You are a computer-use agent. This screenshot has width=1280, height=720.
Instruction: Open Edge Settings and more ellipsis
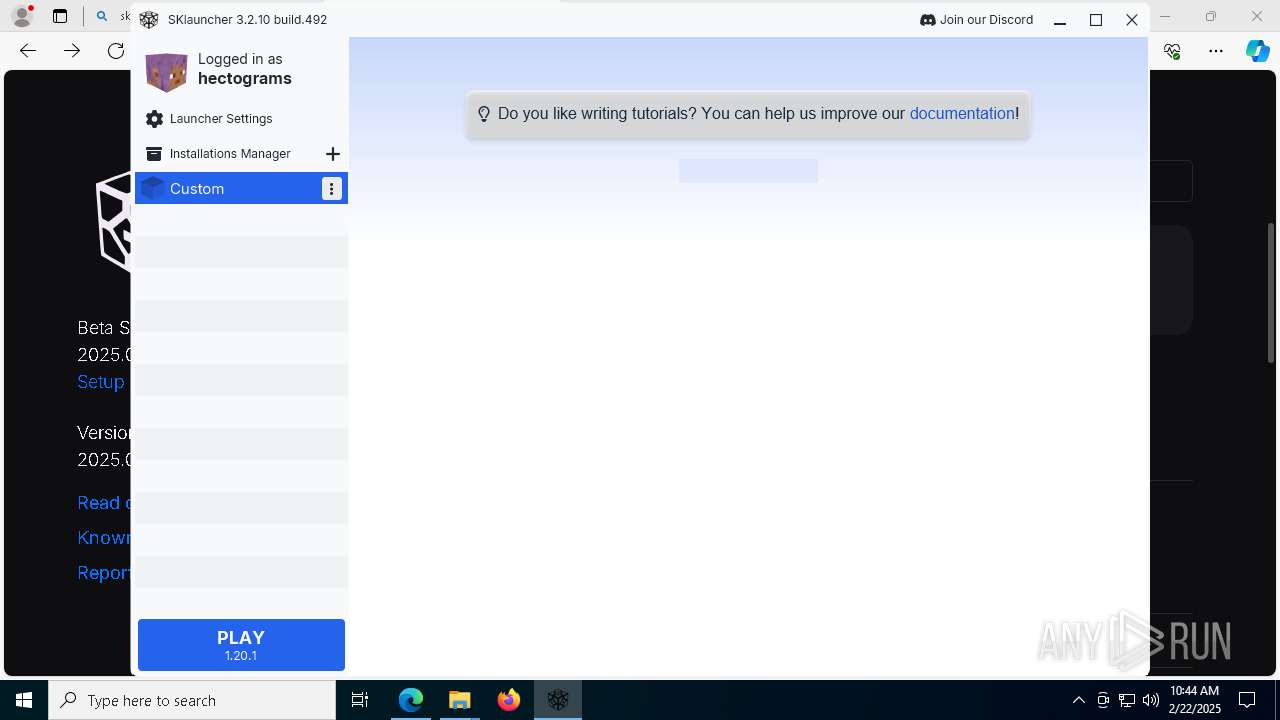tap(1215, 51)
